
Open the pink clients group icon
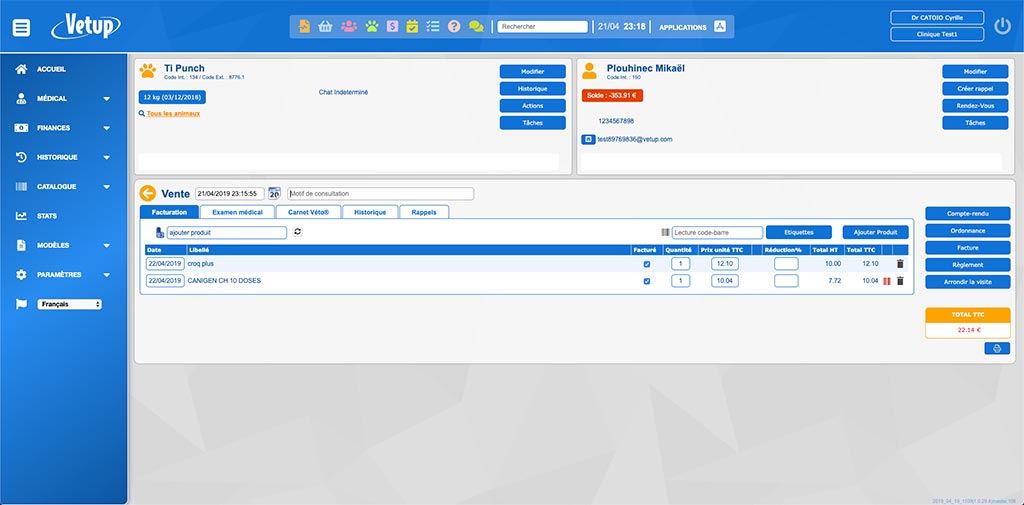click(348, 27)
